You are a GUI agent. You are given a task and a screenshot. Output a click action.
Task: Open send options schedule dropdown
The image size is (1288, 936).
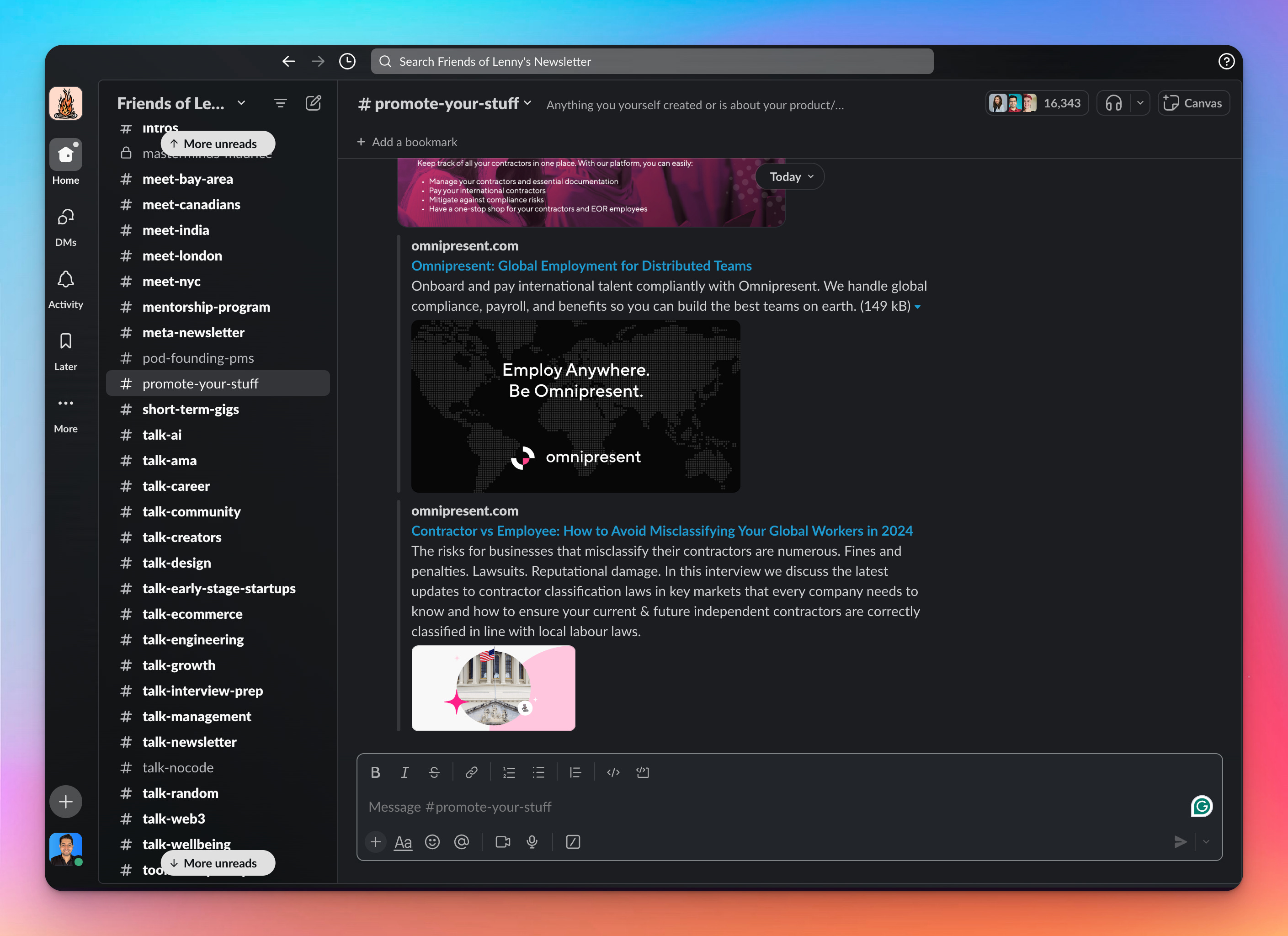(1206, 842)
